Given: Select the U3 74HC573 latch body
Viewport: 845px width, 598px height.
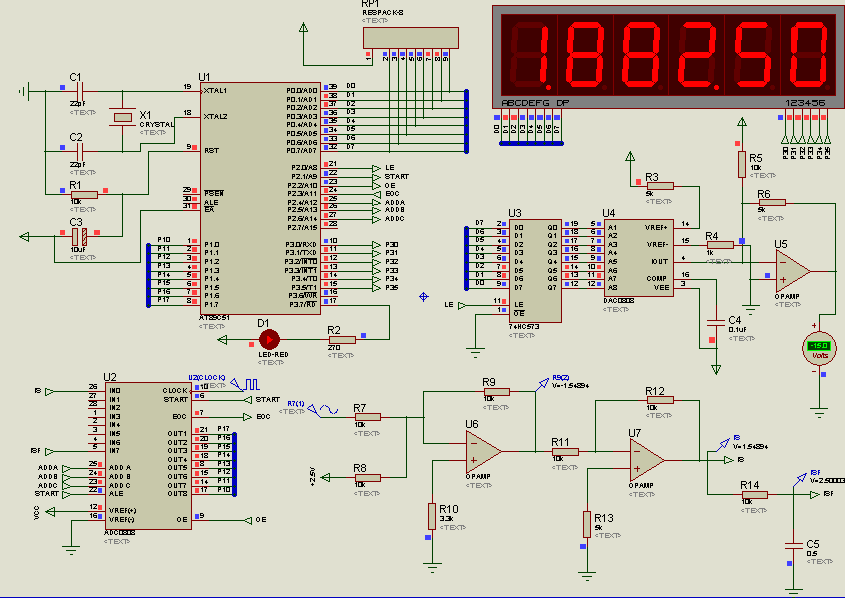Looking at the screenshot, I should coord(535,271).
